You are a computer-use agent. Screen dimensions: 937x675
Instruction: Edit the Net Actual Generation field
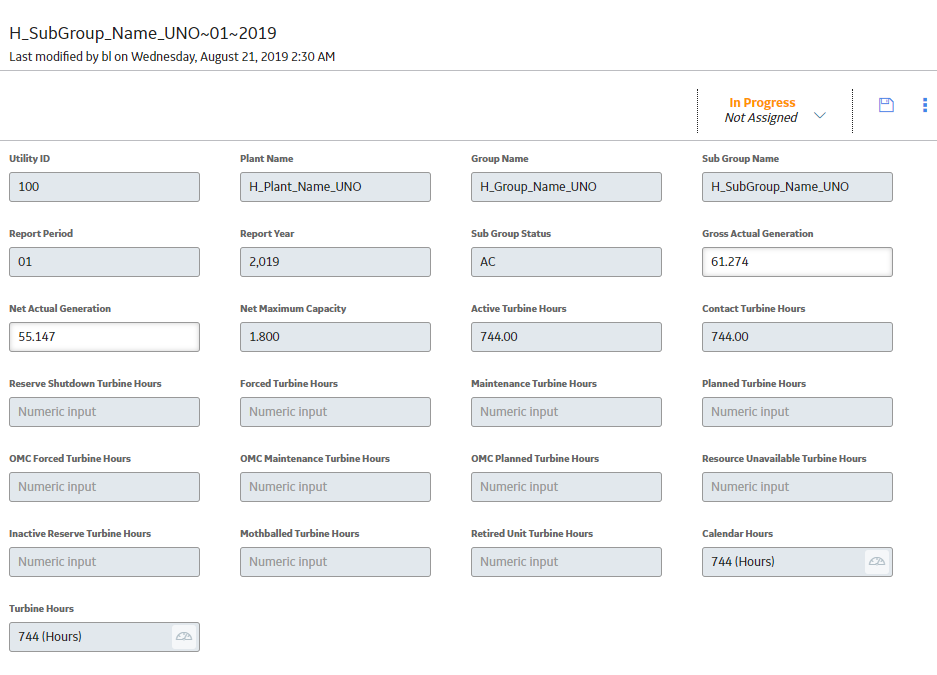(105, 337)
